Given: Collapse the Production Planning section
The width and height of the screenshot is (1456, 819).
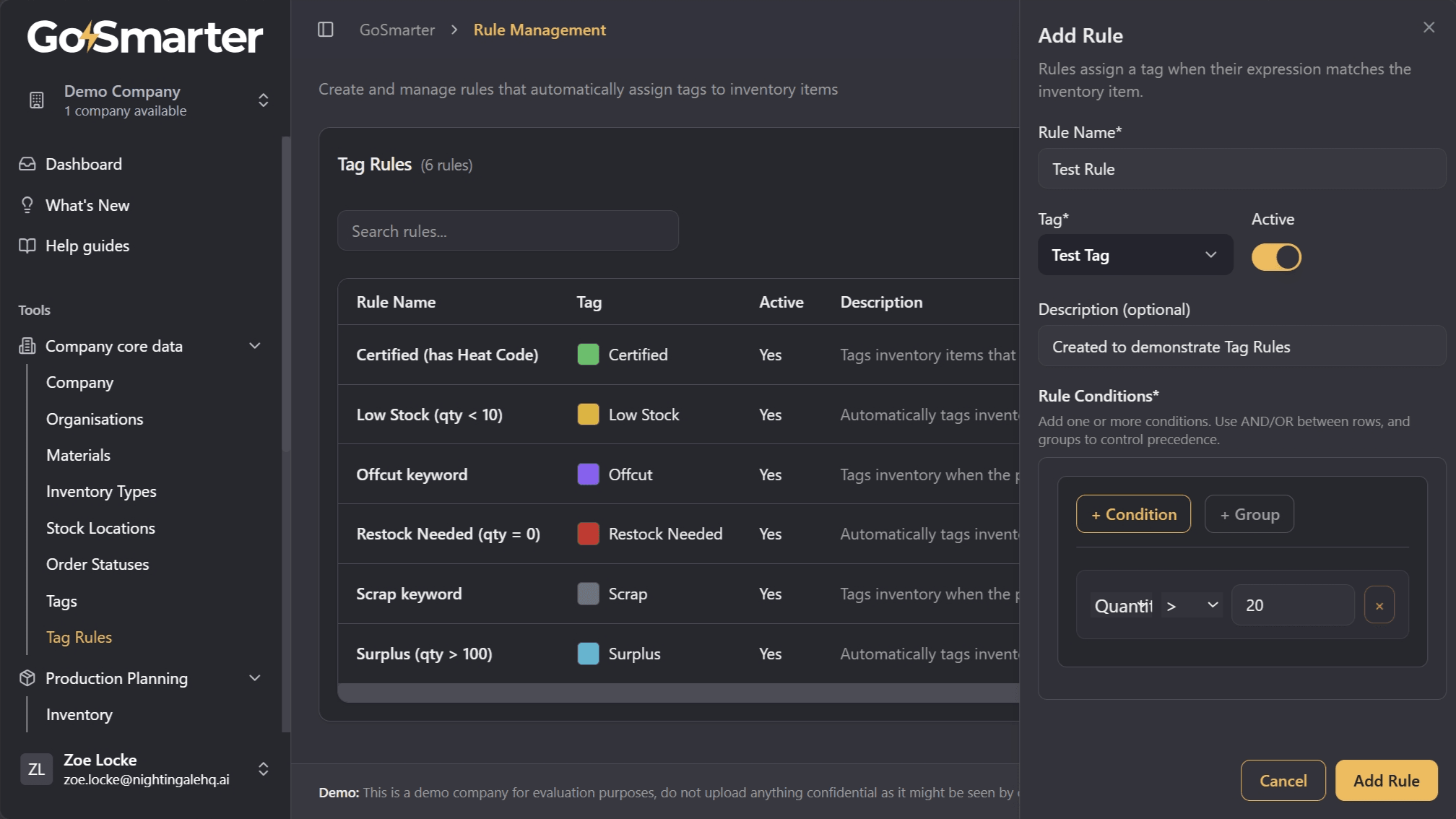Looking at the screenshot, I should pyautogui.click(x=255, y=678).
